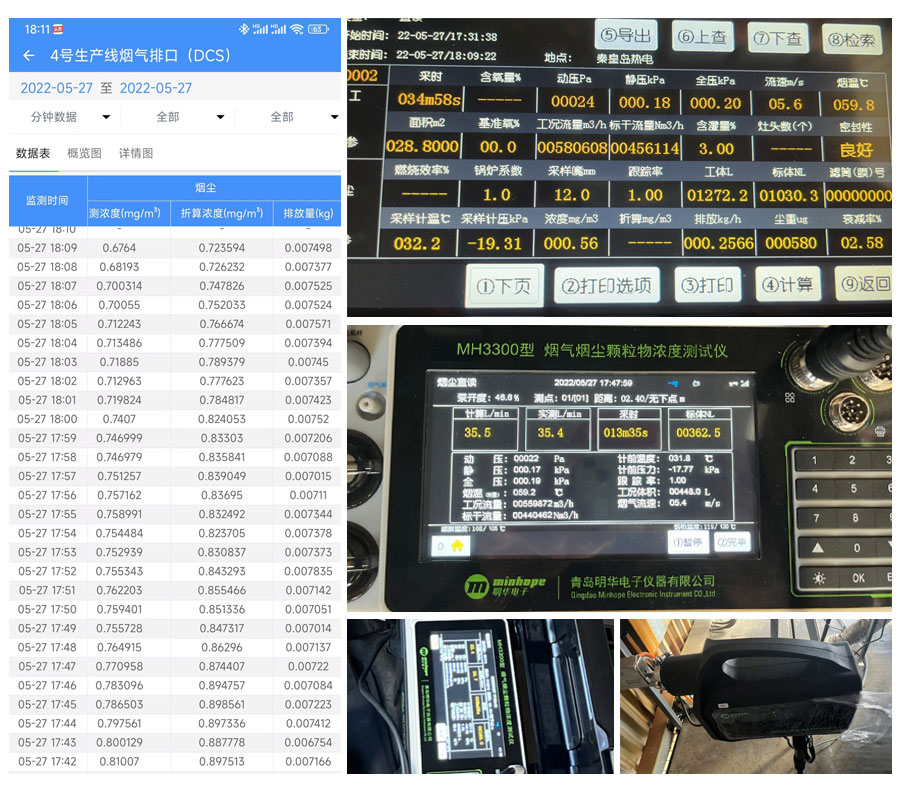
Task: Open the bottom-right handheld device photo
Action: pos(756,696)
